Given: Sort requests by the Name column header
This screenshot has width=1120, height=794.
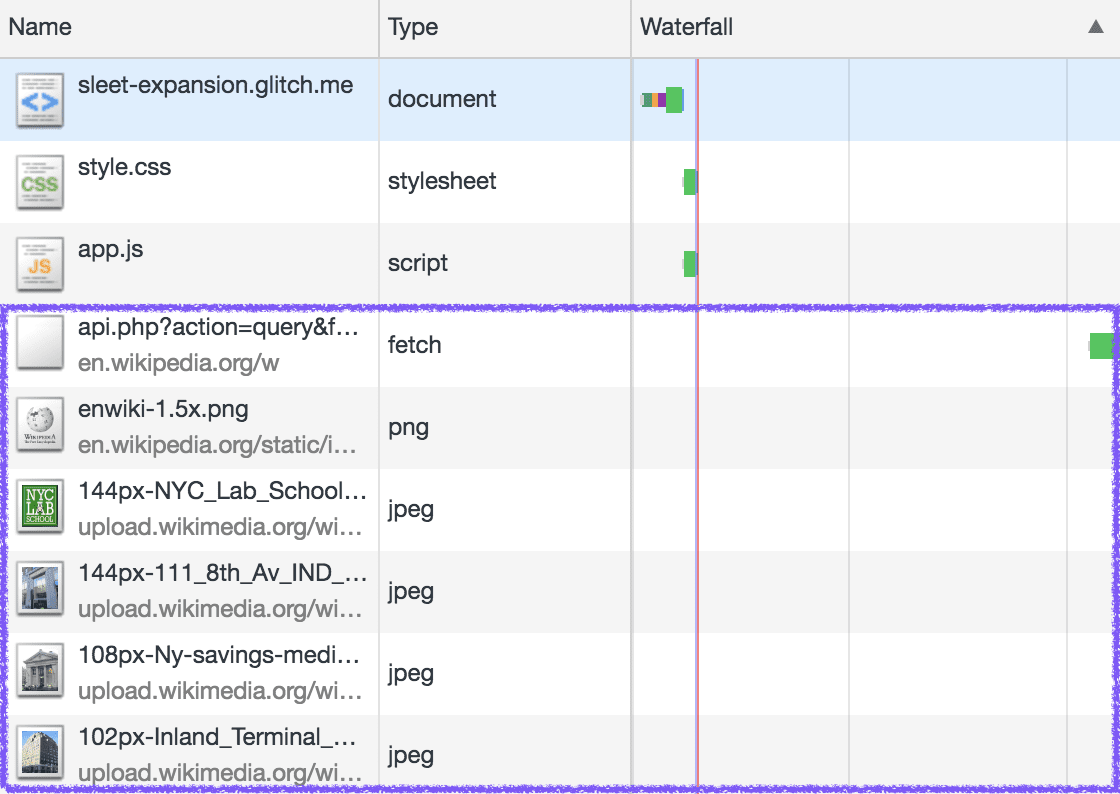Looking at the screenshot, I should click(40, 27).
